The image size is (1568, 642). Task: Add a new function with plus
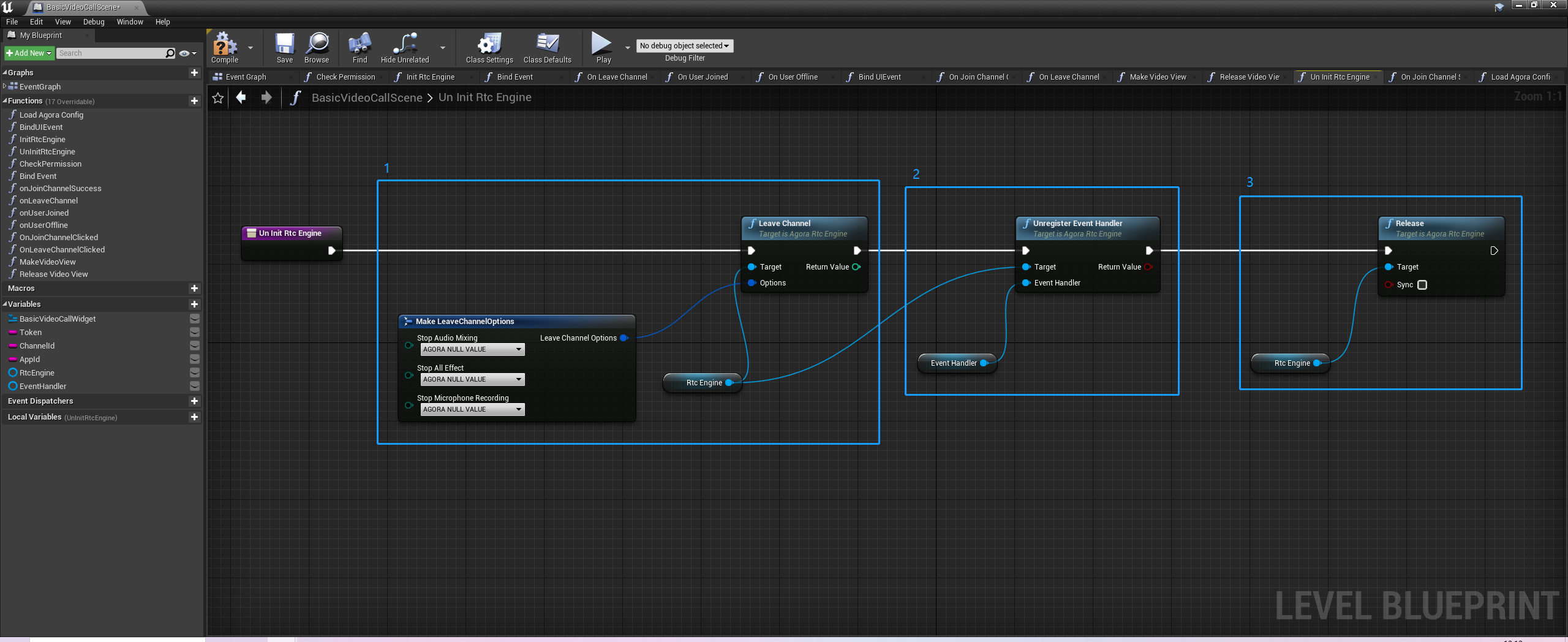point(195,100)
